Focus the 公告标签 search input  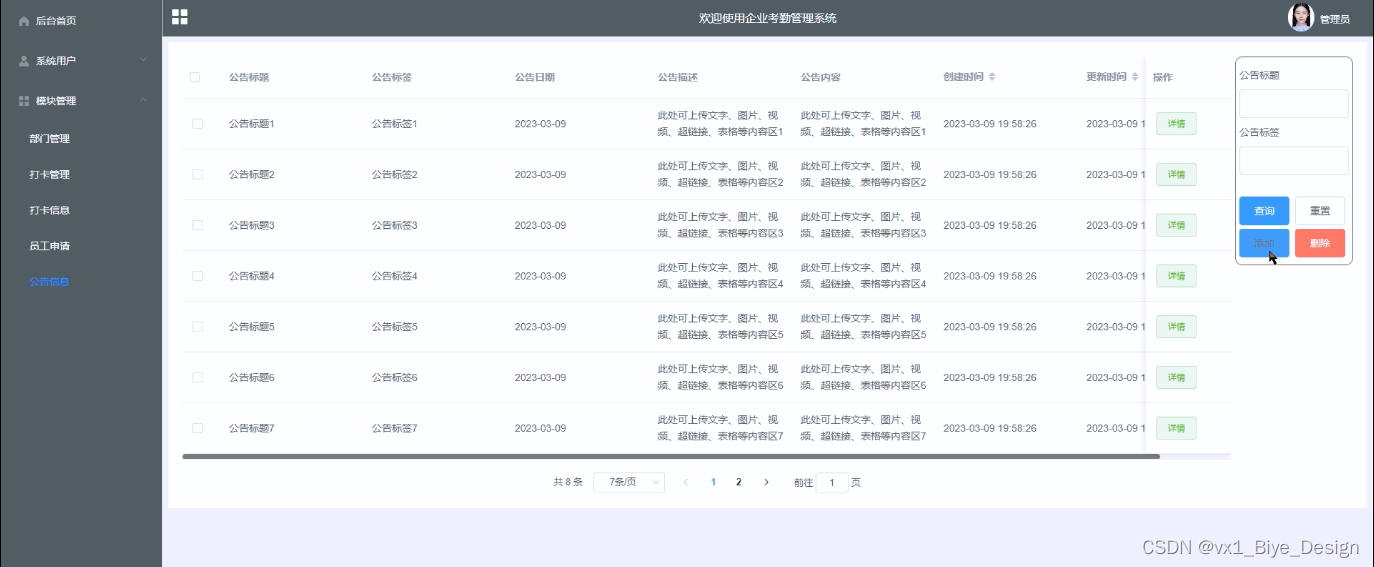[1293, 161]
